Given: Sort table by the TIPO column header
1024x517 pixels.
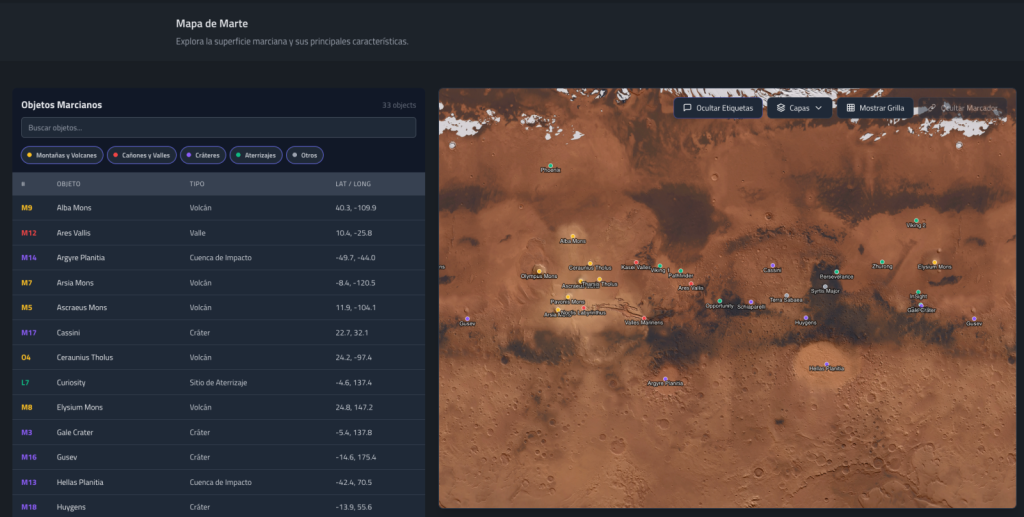Looking at the screenshot, I should point(197,184).
